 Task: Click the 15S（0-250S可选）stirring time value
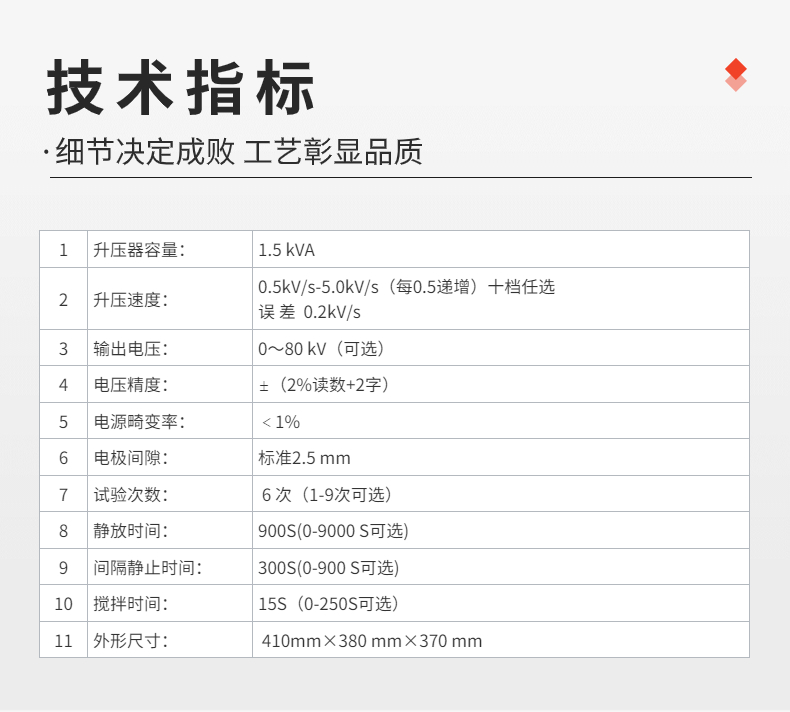point(328,604)
